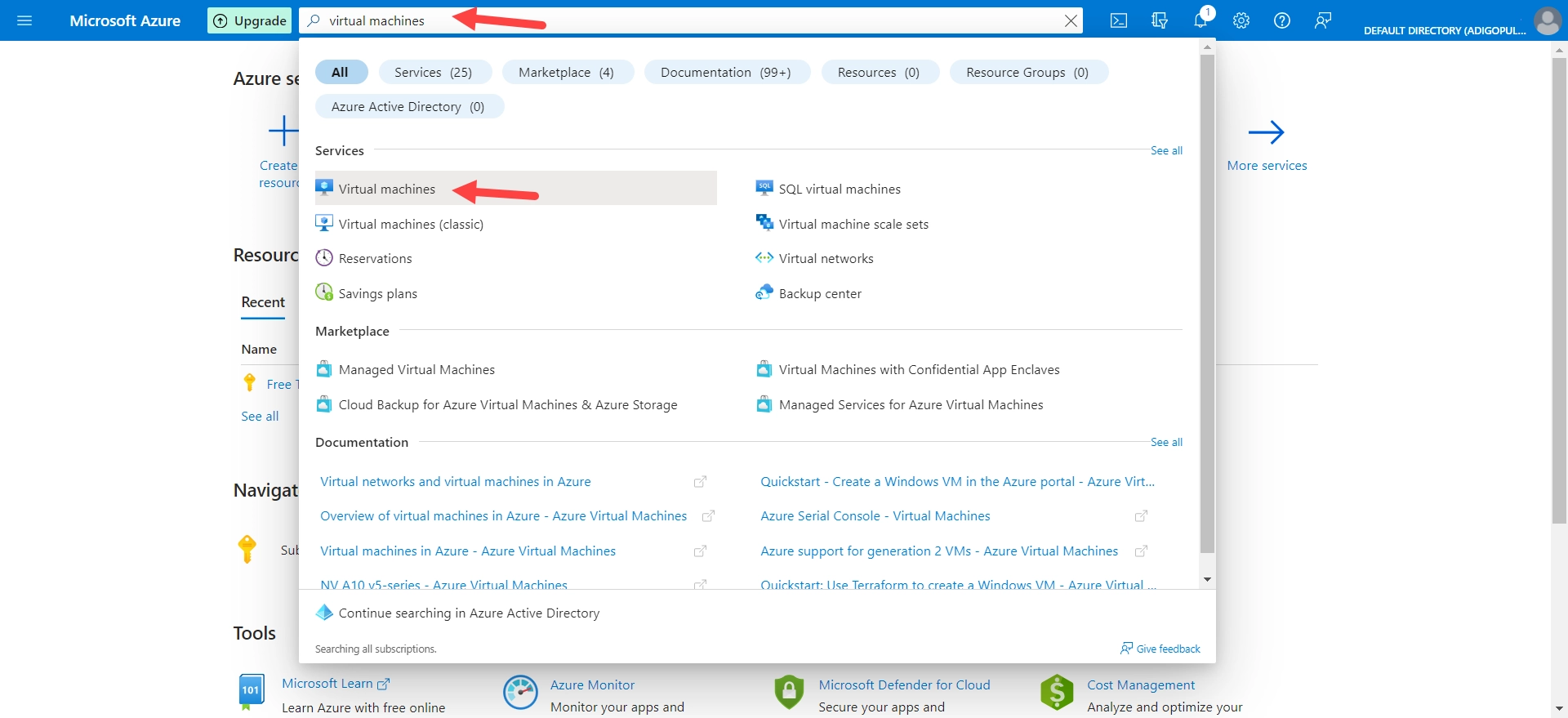Screen dimensions: 1568x718
Task: Click the search panel scroll-down arrow
Action: (1207, 579)
